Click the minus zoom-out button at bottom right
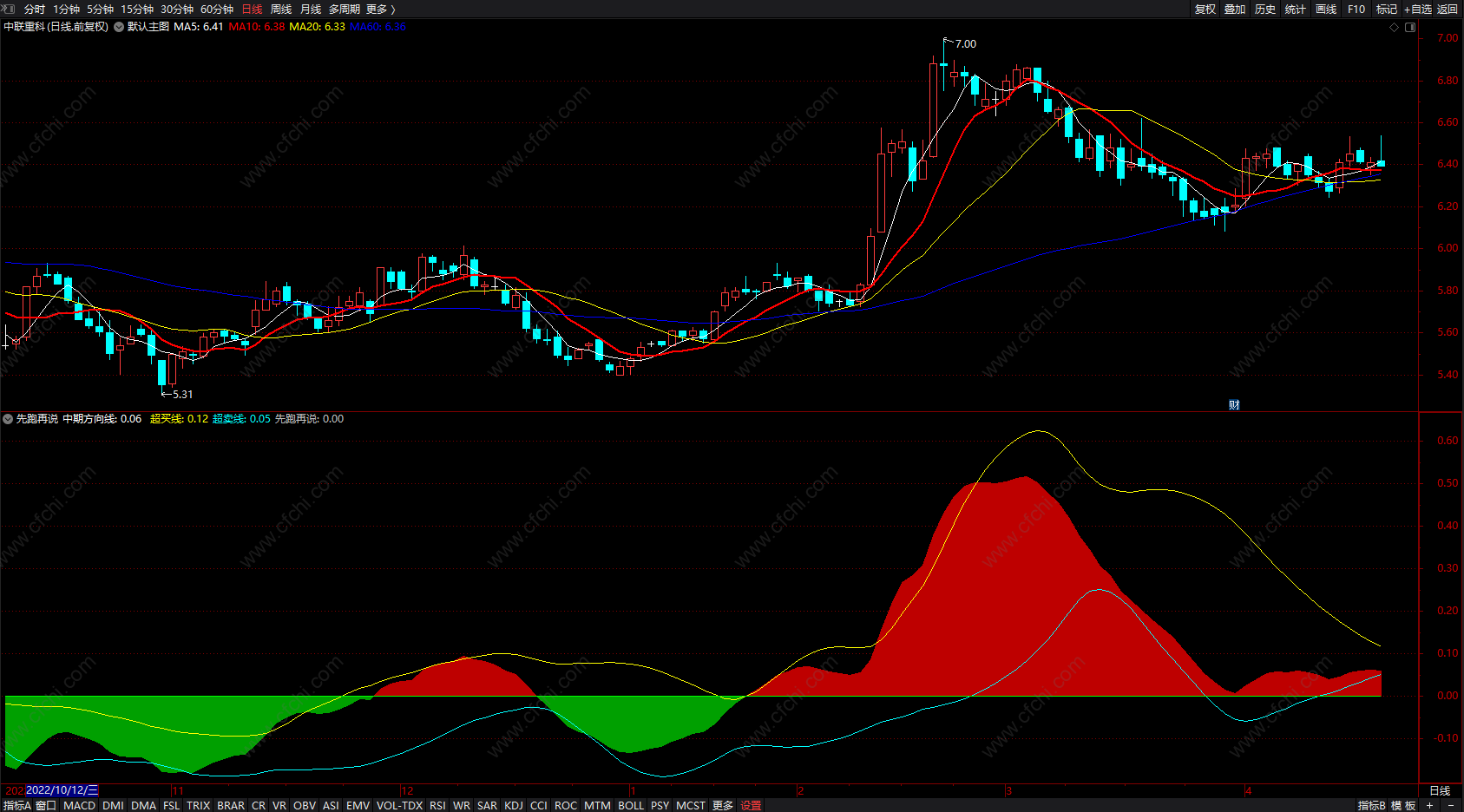Viewport: 1464px width, 812px height. point(1450,805)
